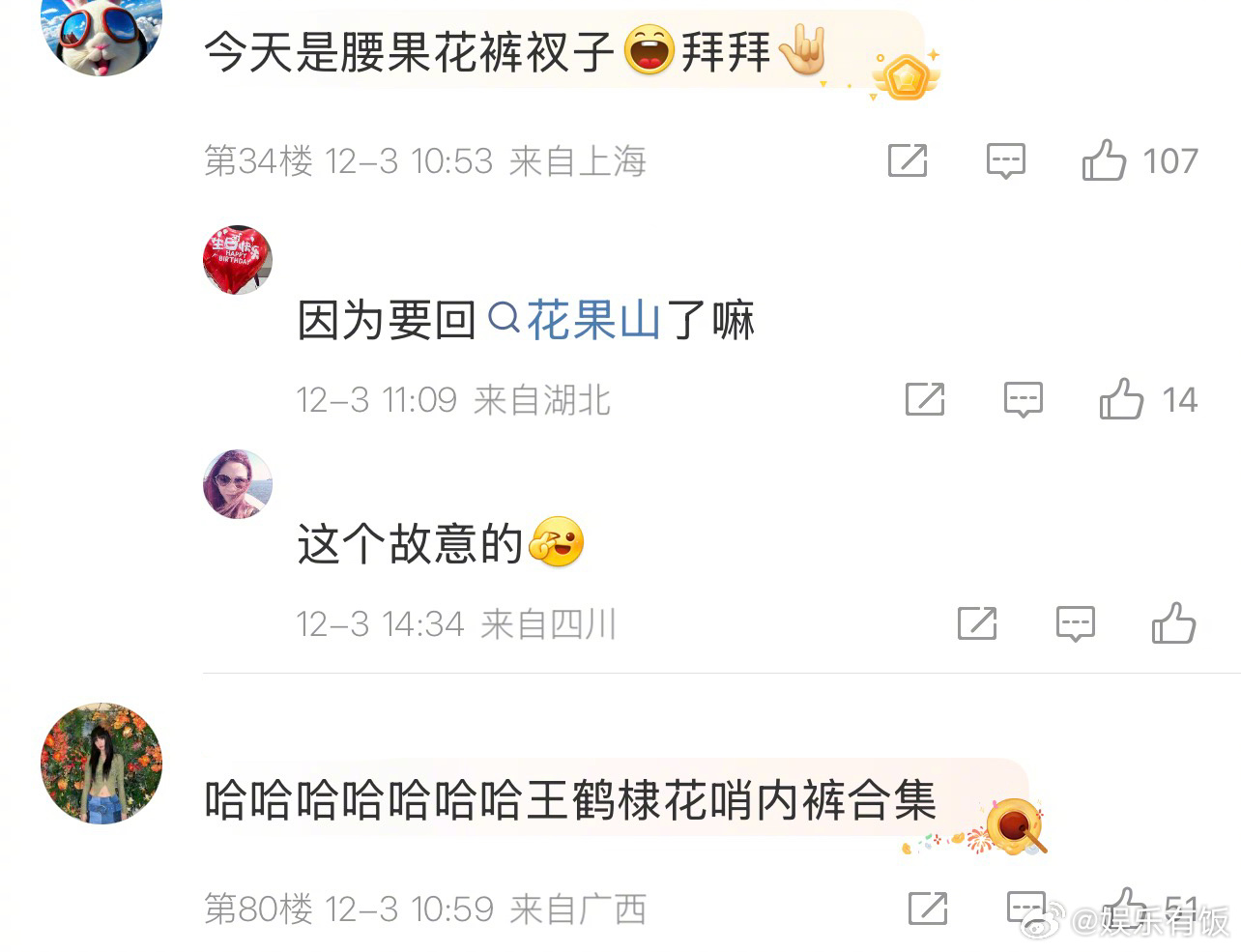Open reply box for the Hubei comment
Image resolution: width=1241 pixels, height=952 pixels.
pyautogui.click(x=1023, y=400)
